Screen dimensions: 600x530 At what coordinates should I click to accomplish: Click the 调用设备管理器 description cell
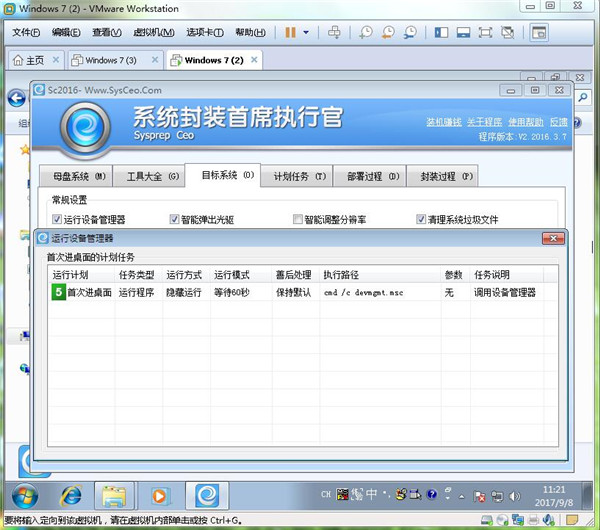coord(505,293)
